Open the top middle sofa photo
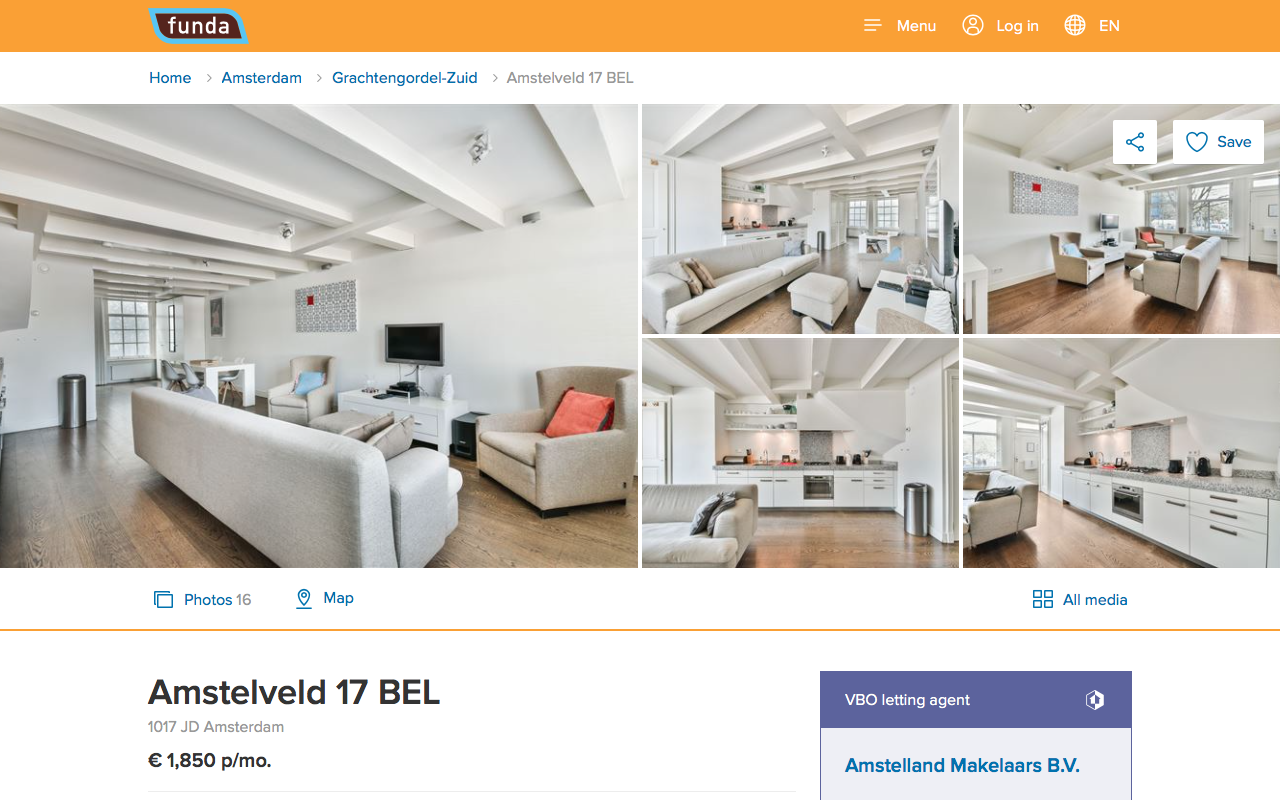This screenshot has width=1280, height=800. click(x=800, y=219)
